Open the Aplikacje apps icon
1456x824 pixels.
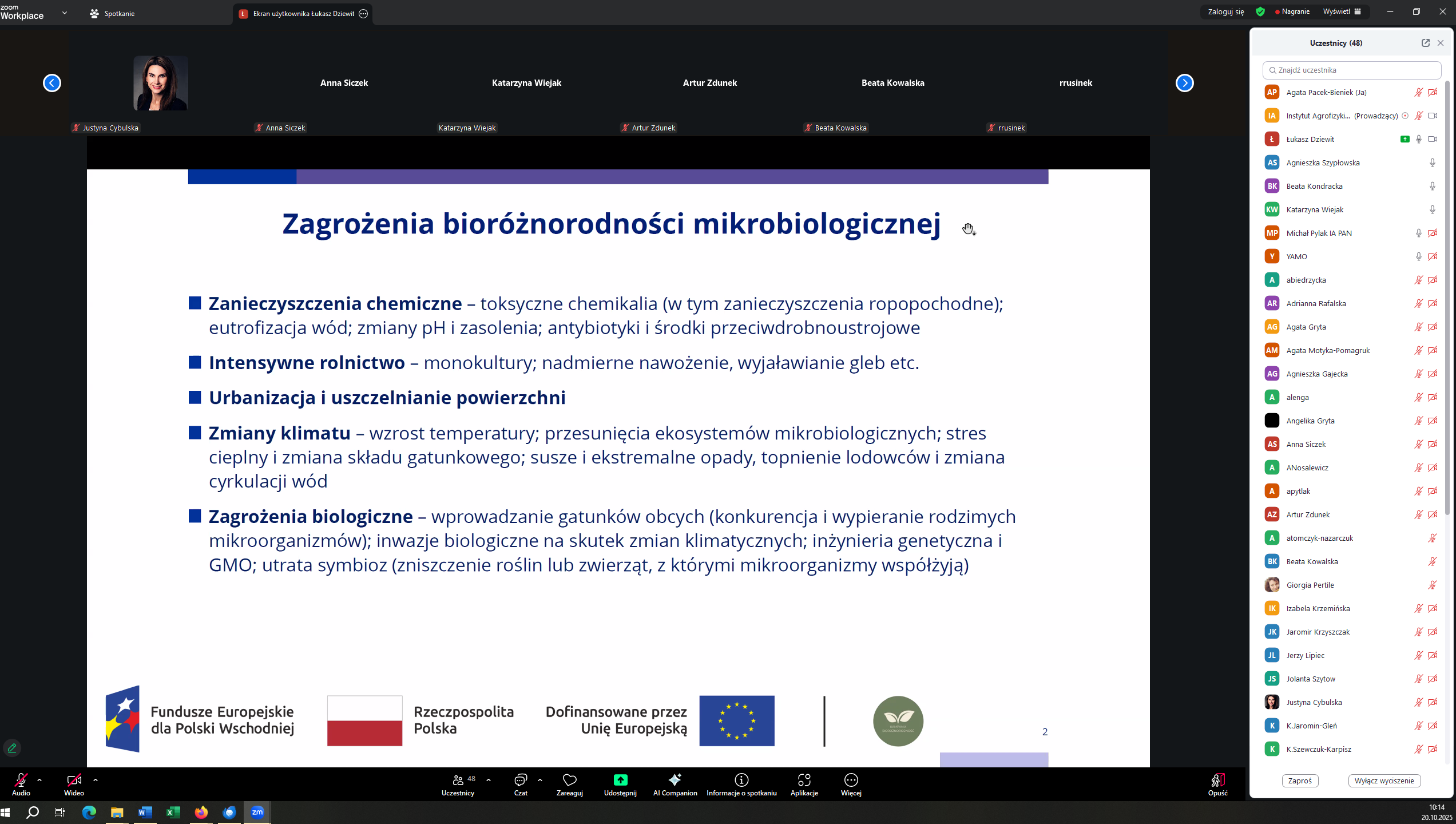pos(804,781)
